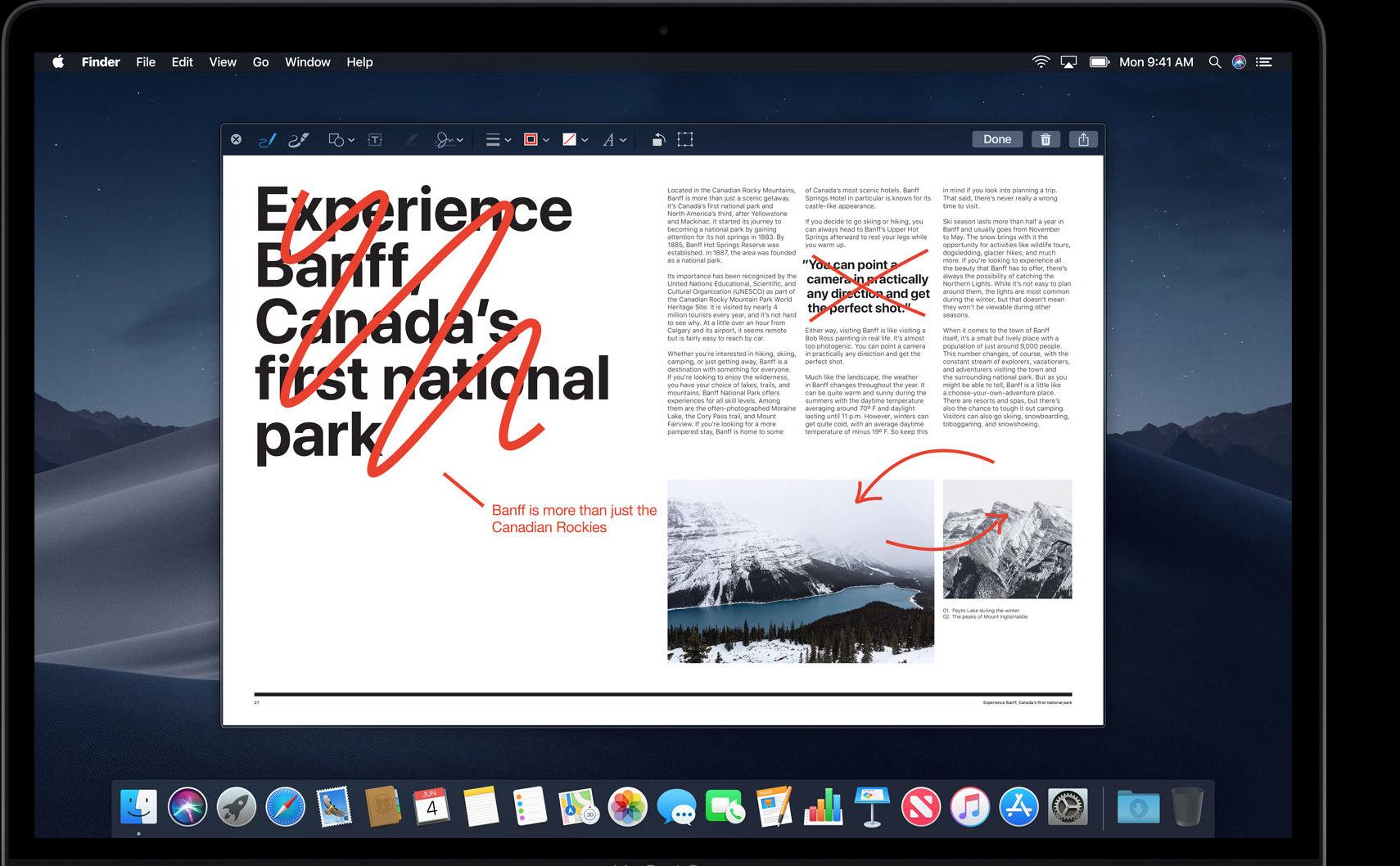Screen dimensions: 1400x866
Task: Open Mail stamp icon in Dock
Action: [334, 807]
